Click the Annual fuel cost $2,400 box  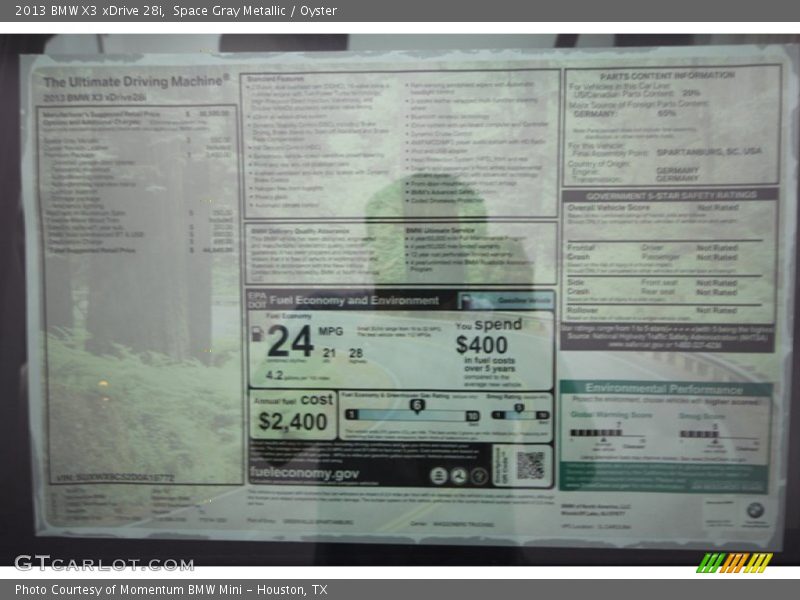[293, 414]
